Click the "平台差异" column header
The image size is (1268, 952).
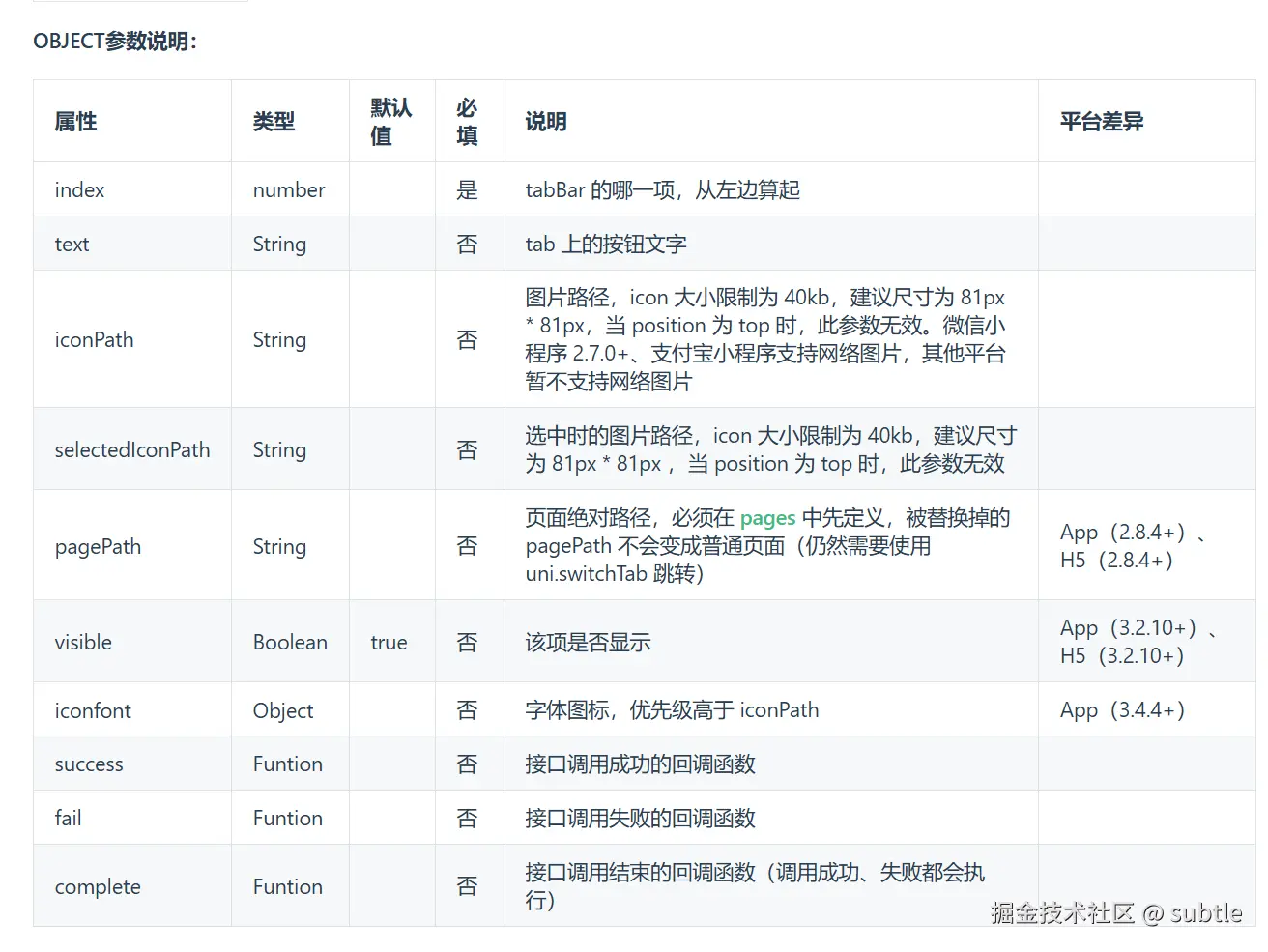click(x=1102, y=122)
